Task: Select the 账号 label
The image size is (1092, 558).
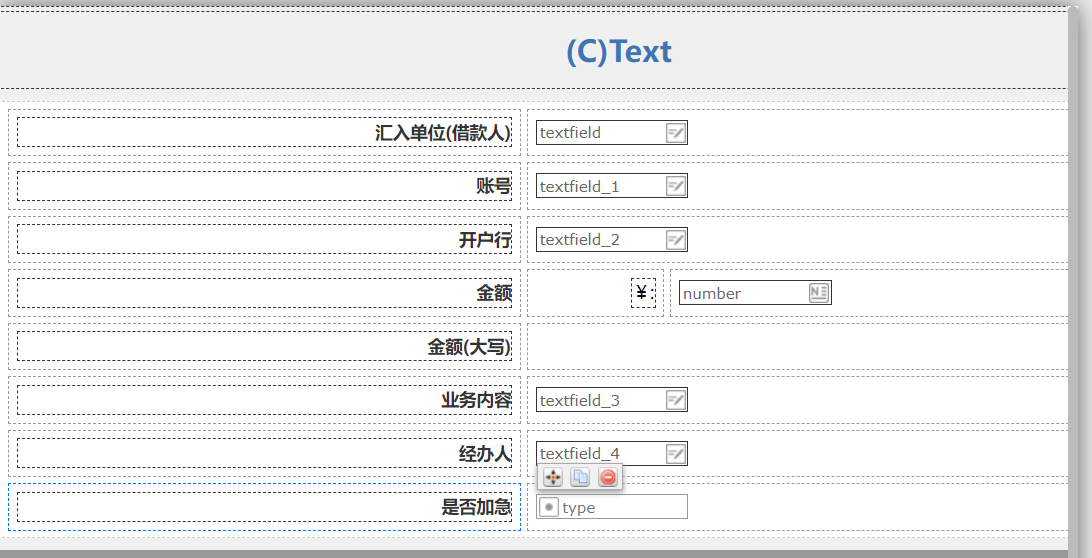Action: tap(264, 186)
